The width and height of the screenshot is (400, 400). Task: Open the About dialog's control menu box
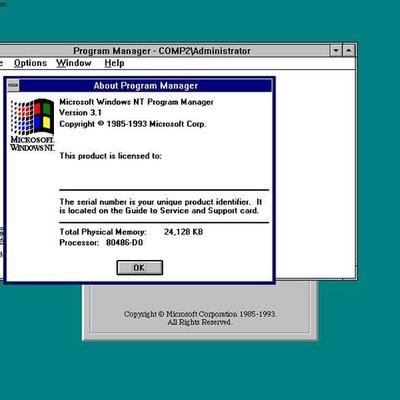tap(13, 86)
